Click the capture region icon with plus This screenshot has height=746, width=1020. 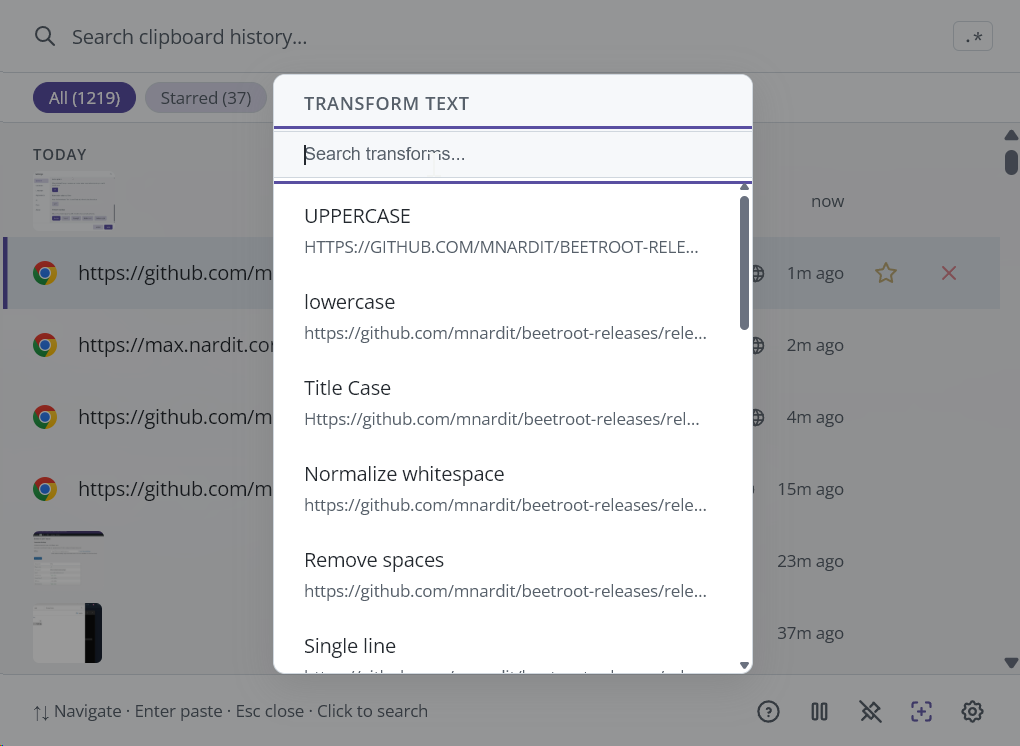tap(921, 712)
